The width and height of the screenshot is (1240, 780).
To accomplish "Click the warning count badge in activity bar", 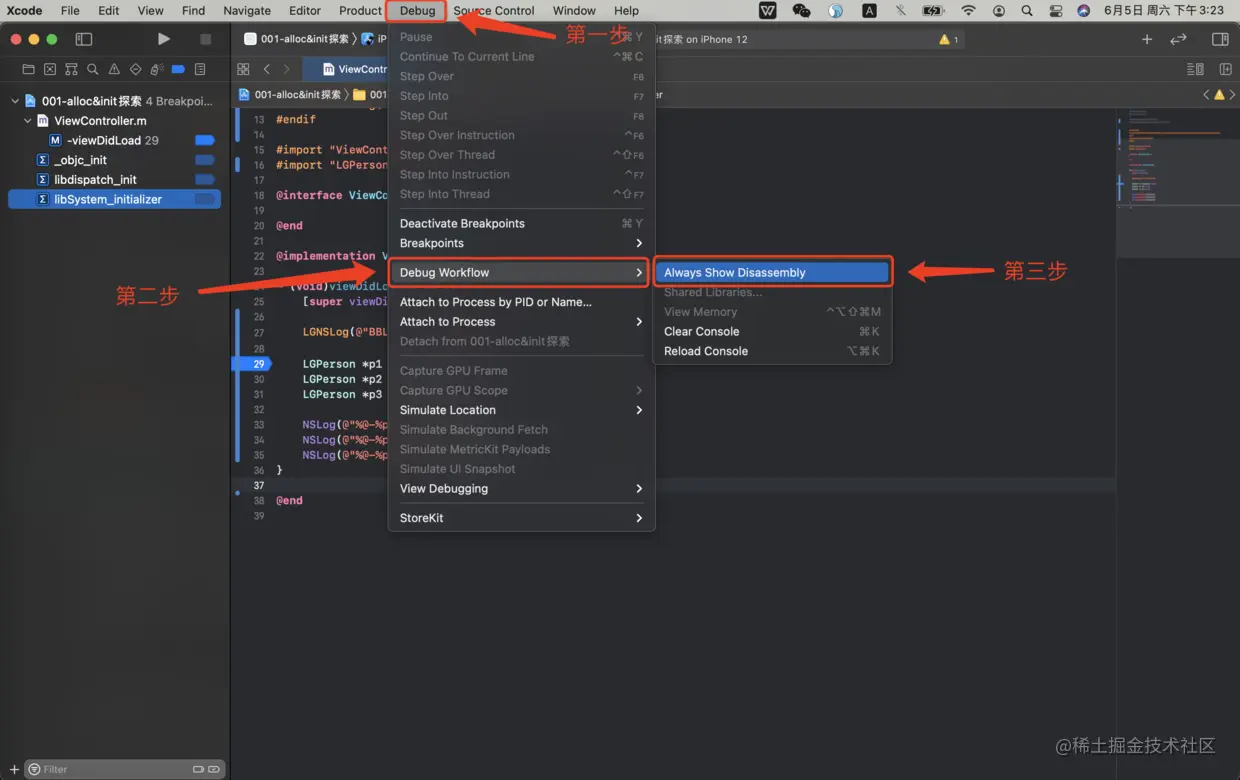I will (x=948, y=39).
